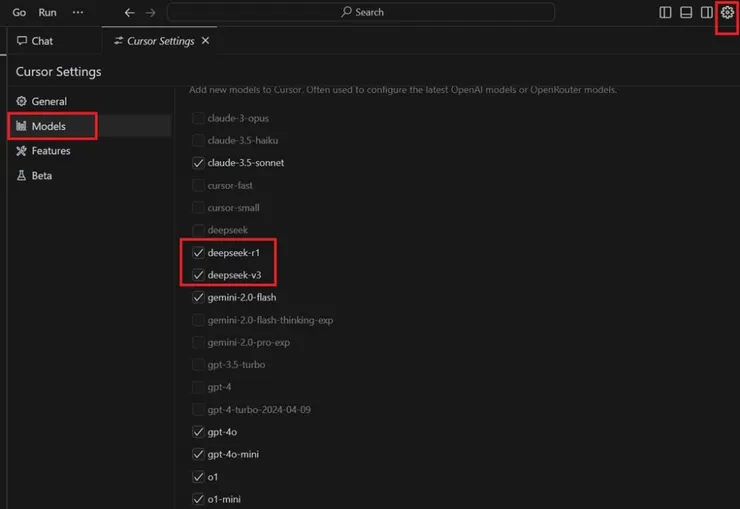740x509 pixels.
Task: Enable gemini-2.0-flash-thinking-exp checkbox
Action: coord(198,320)
